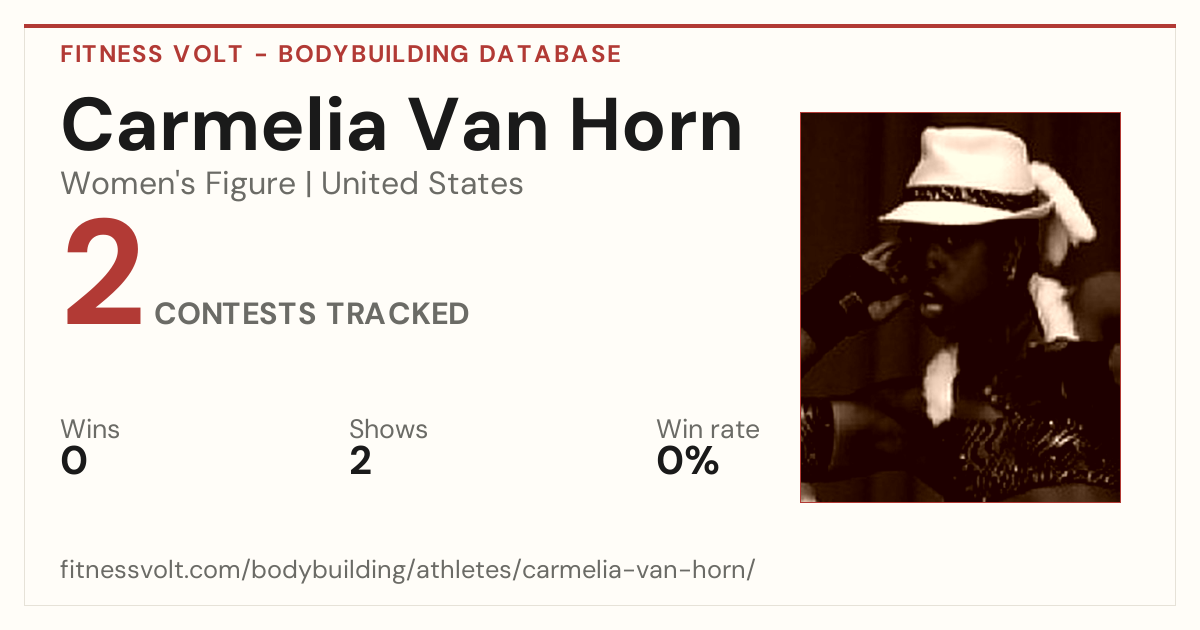
Task: Click the Contests Tracked label
Action: coord(312,314)
